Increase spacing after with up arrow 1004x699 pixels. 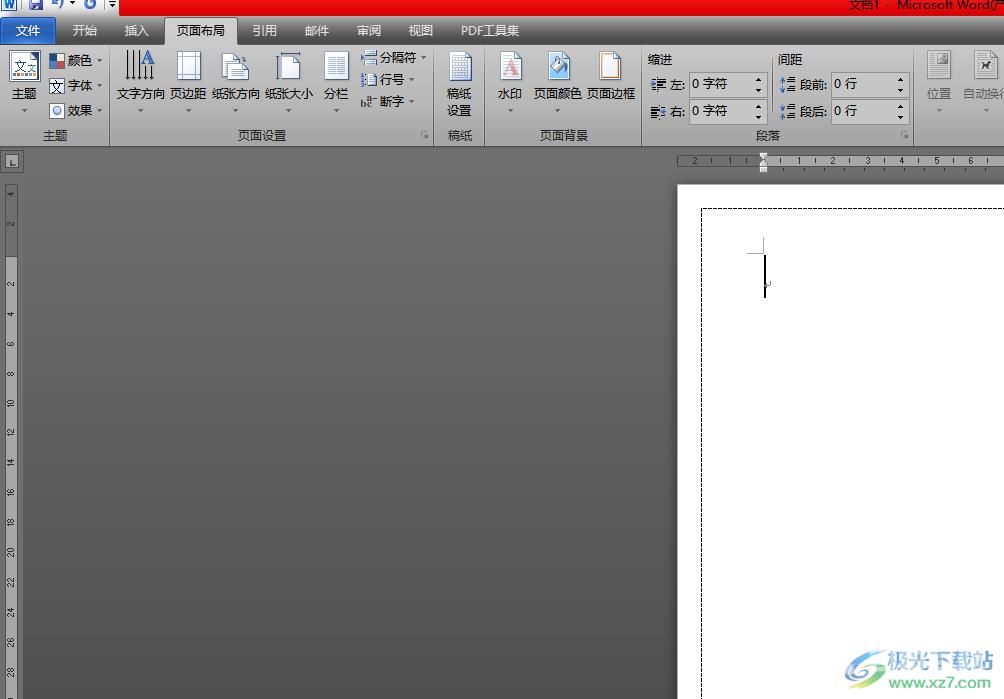pyautogui.click(x=900, y=106)
